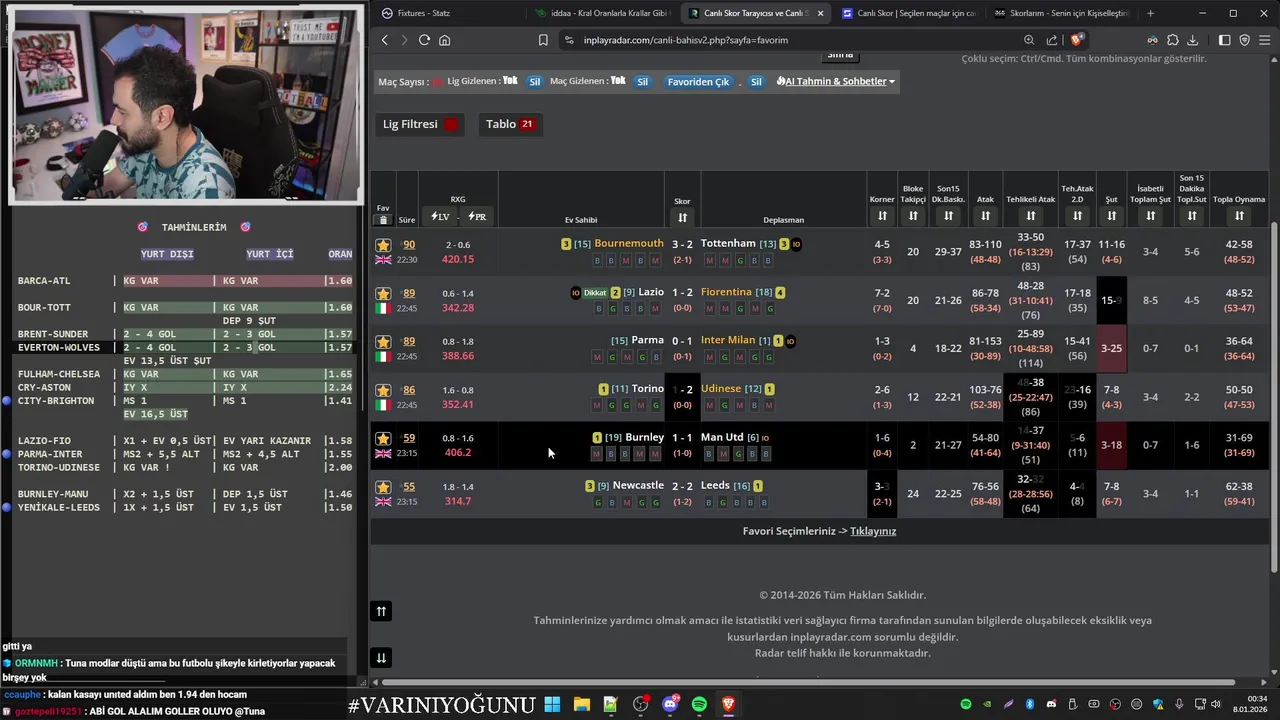Sort table by Son15 Dk.Baskı column
The image size is (1280, 720).
948,216
